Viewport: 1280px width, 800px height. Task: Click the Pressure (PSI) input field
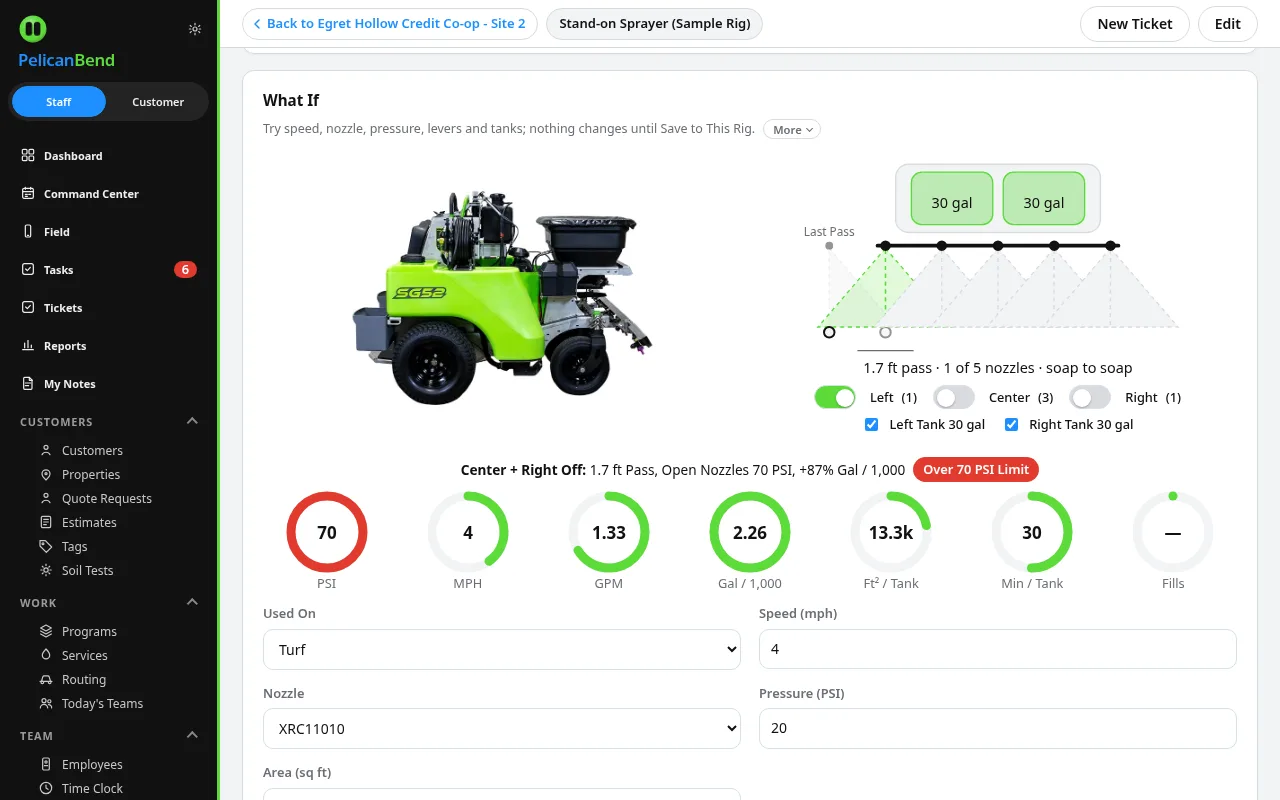[998, 728]
